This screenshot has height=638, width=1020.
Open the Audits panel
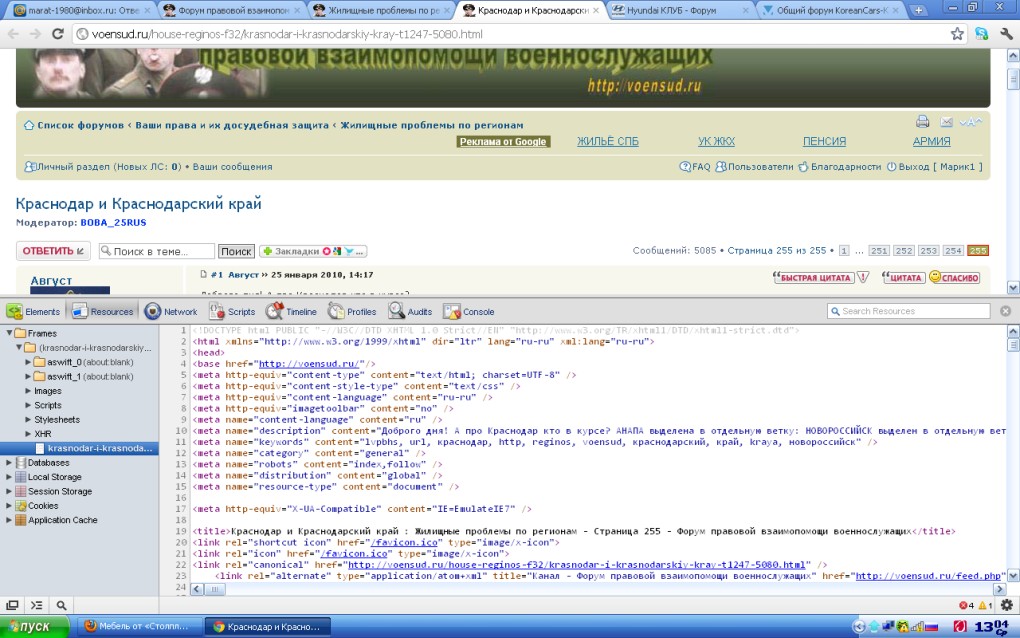coord(411,312)
